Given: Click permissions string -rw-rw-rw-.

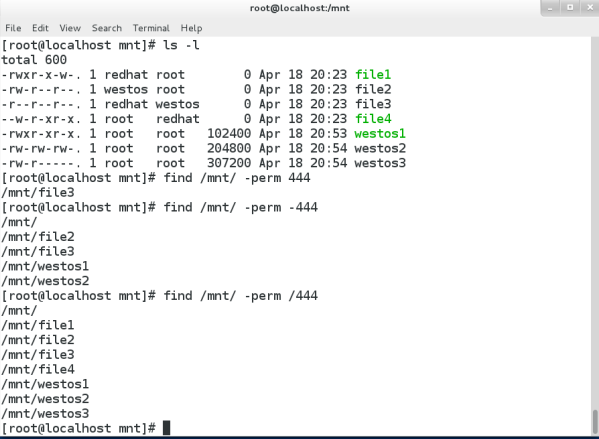Looking at the screenshot, I should coord(41,148).
